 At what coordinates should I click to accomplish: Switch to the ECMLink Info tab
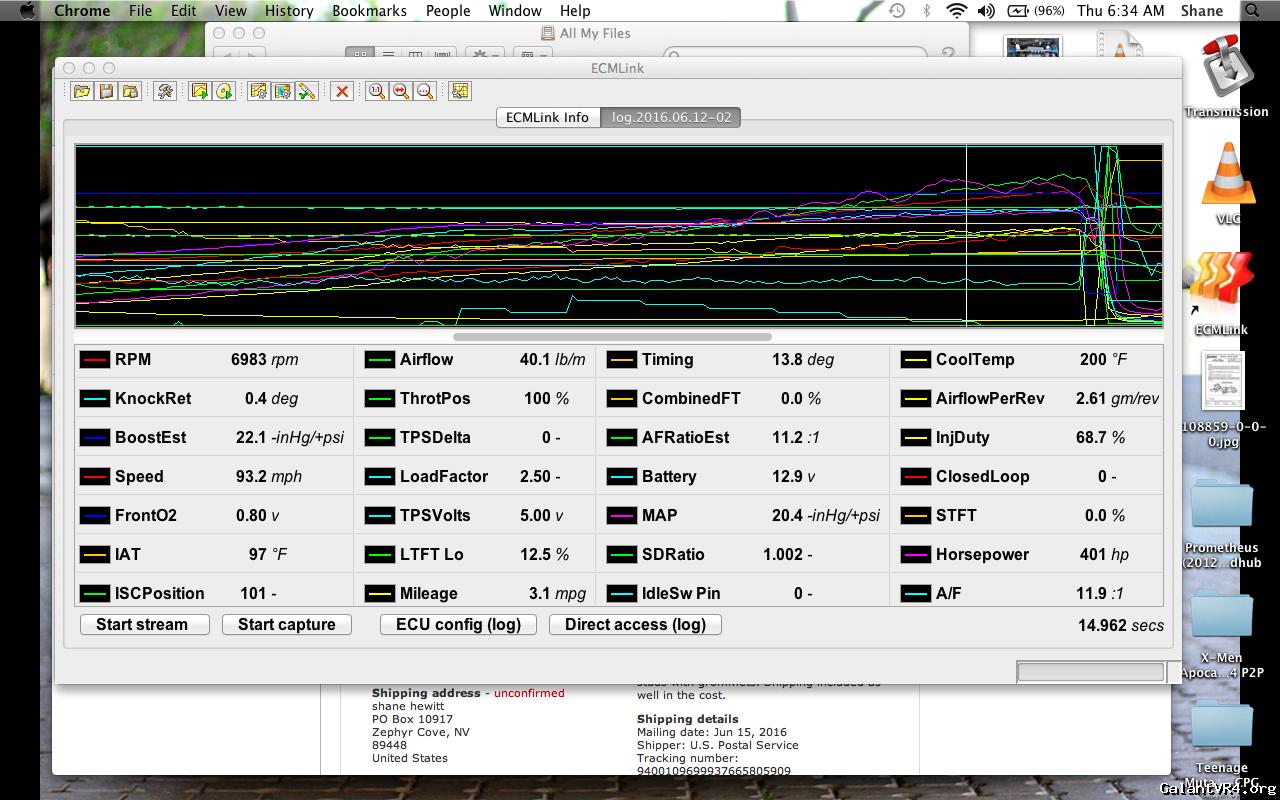[x=547, y=117]
